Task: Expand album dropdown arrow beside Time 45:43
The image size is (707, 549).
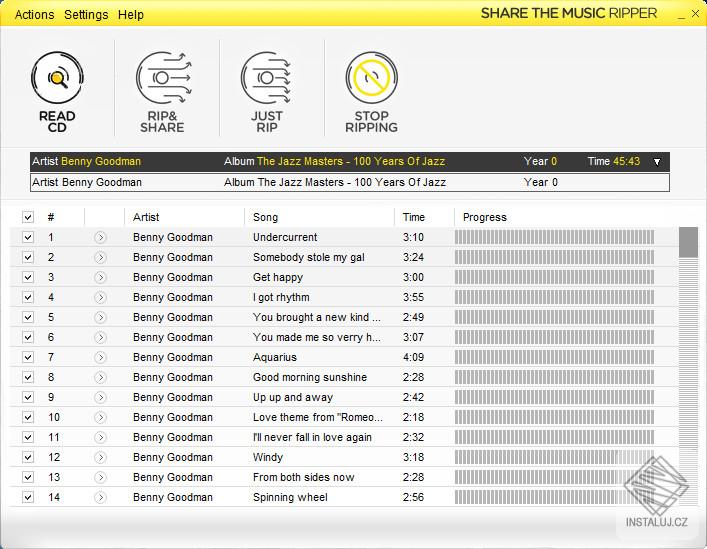Action: [x=657, y=162]
